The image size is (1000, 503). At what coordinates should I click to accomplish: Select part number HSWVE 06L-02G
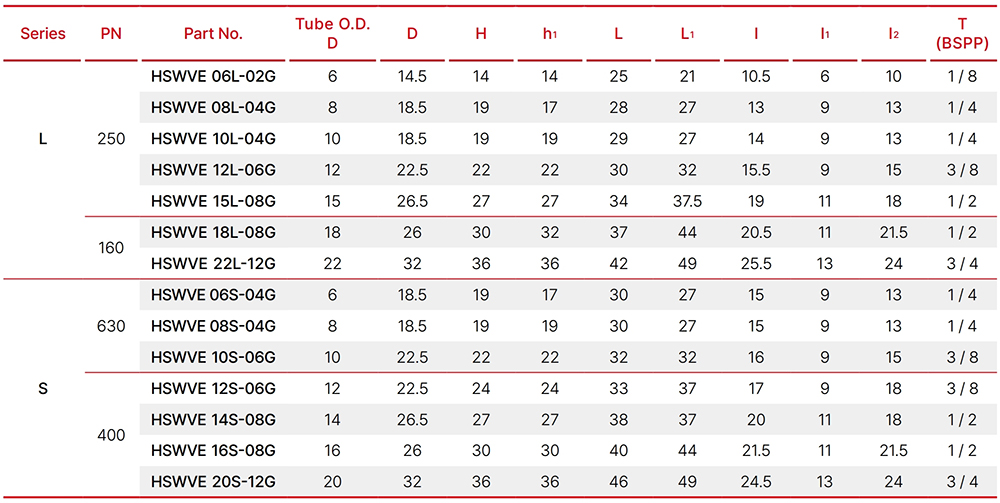tap(213, 77)
